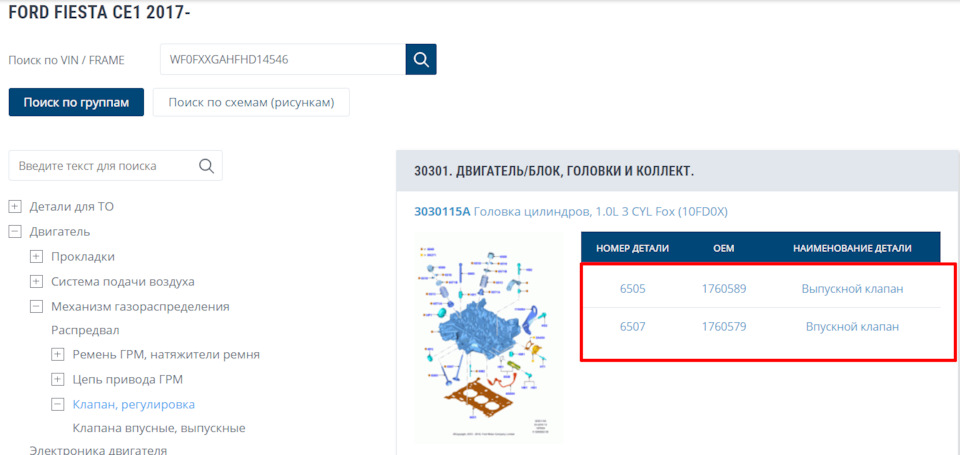Screen dimensions: 960x455
Task: Select 'Механизм газораспределения' item
Action: [x=140, y=306]
